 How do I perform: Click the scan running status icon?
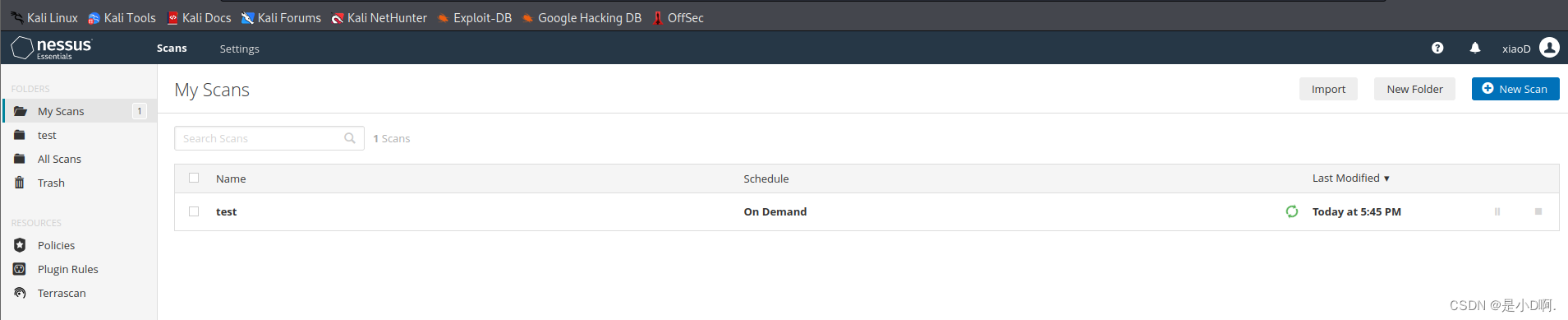(x=1292, y=211)
